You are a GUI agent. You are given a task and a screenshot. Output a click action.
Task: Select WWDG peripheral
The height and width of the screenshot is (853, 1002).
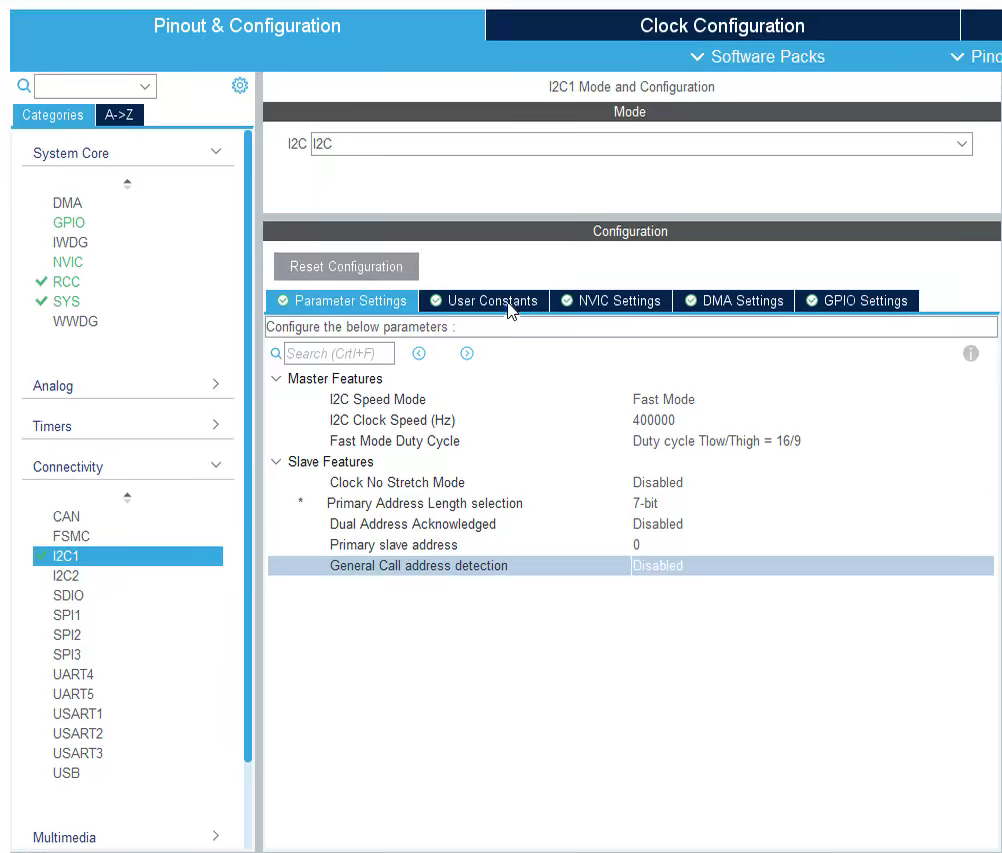75,321
